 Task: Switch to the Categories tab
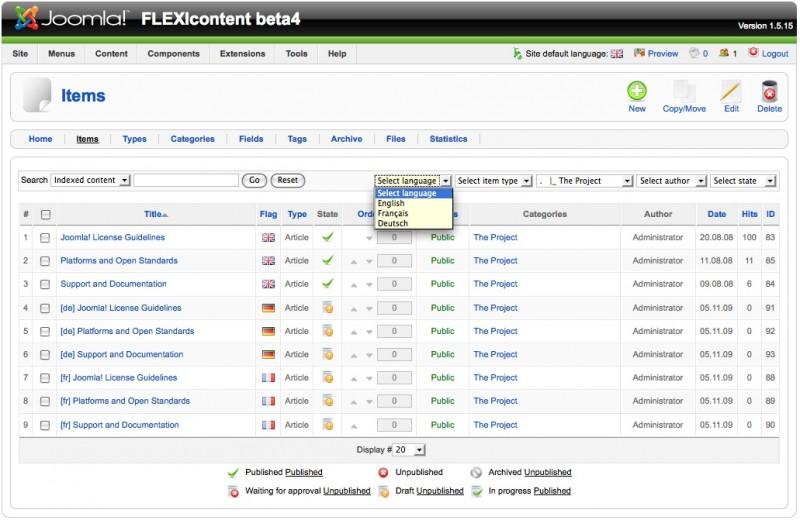click(192, 139)
